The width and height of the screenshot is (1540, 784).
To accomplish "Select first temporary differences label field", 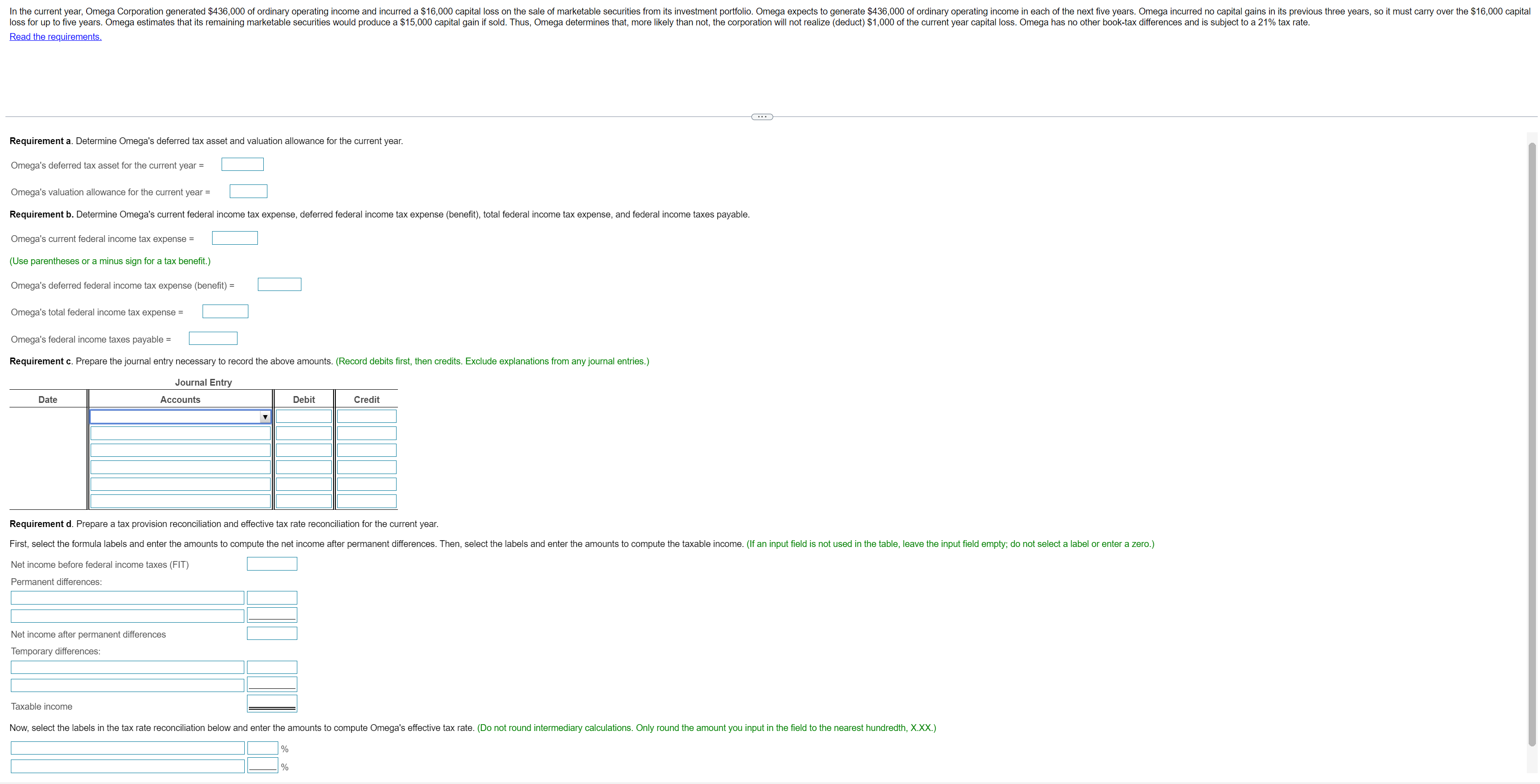I will click(127, 668).
